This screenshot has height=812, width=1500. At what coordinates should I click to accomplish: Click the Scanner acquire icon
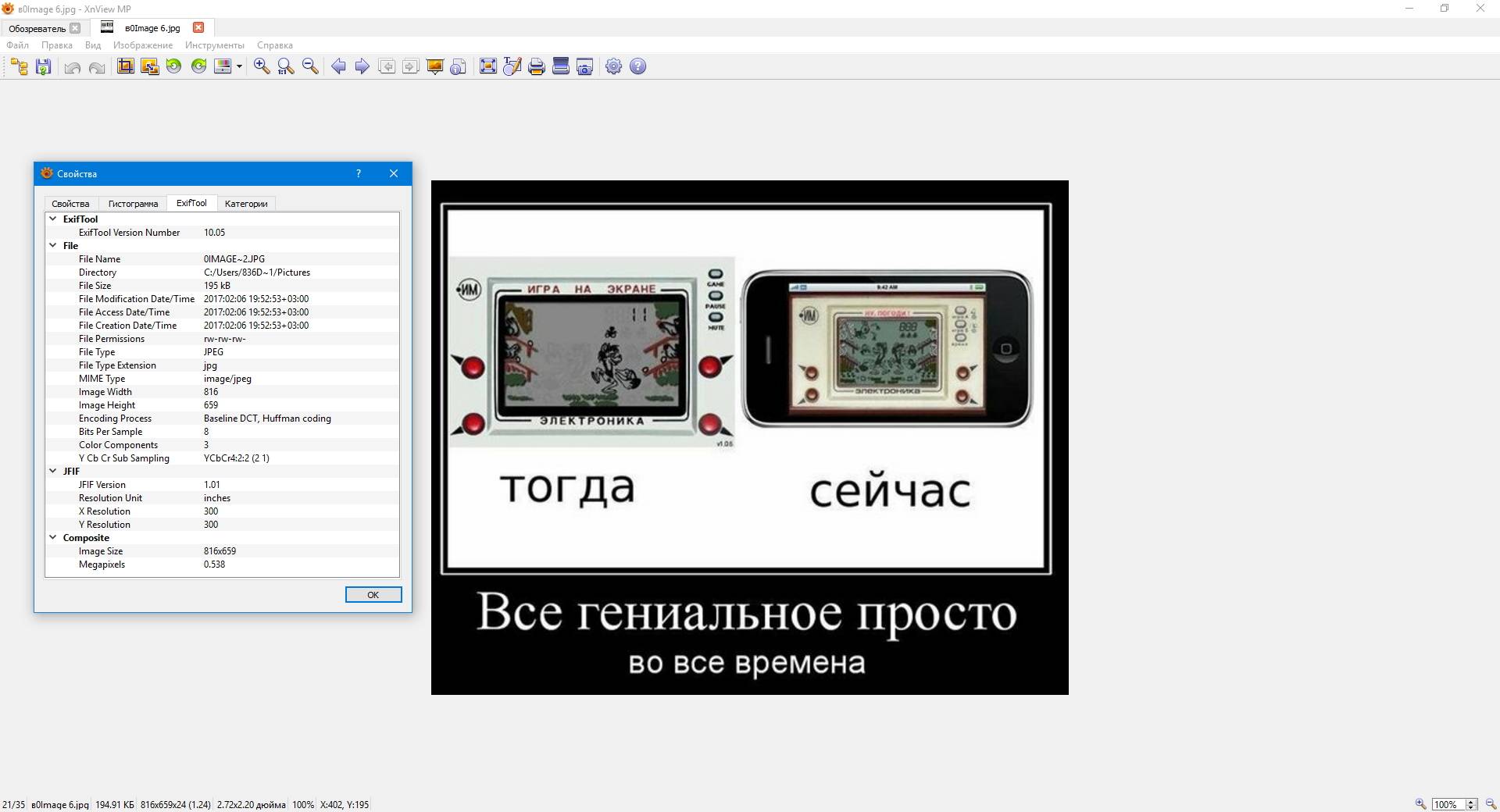(x=560, y=66)
